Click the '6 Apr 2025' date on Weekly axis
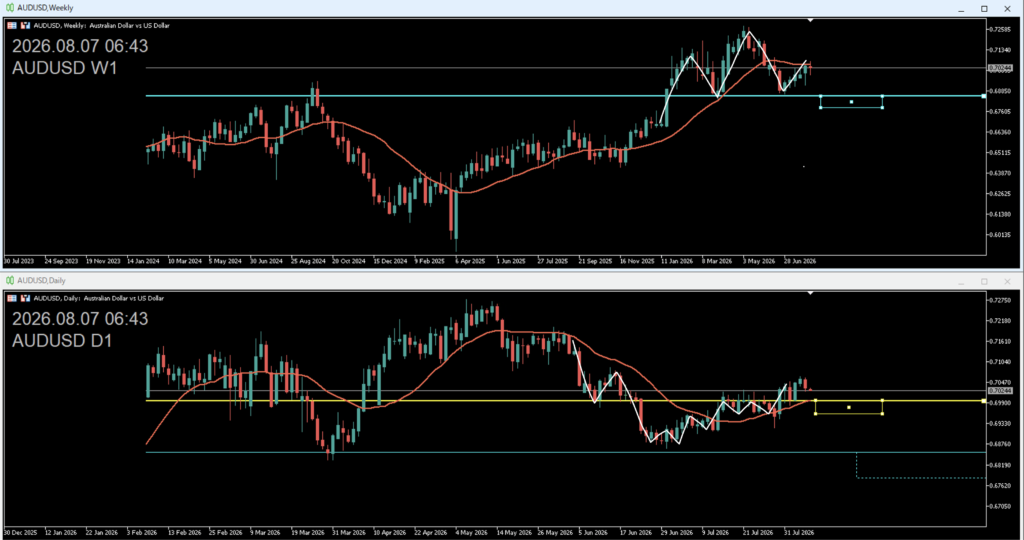 click(471, 261)
